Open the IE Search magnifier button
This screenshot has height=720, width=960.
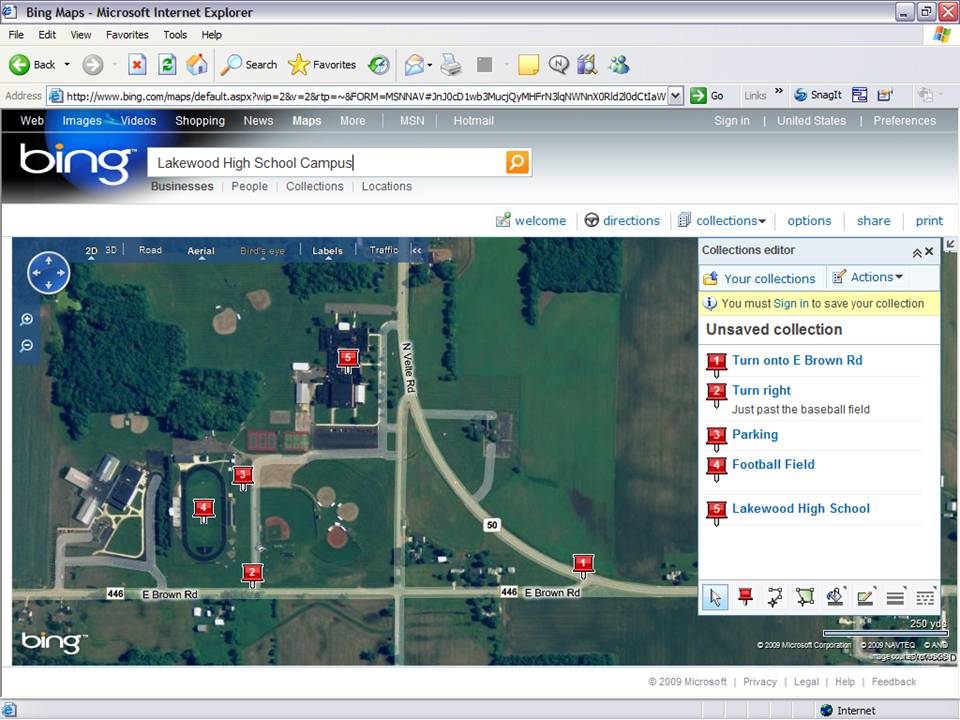pyautogui.click(x=249, y=64)
